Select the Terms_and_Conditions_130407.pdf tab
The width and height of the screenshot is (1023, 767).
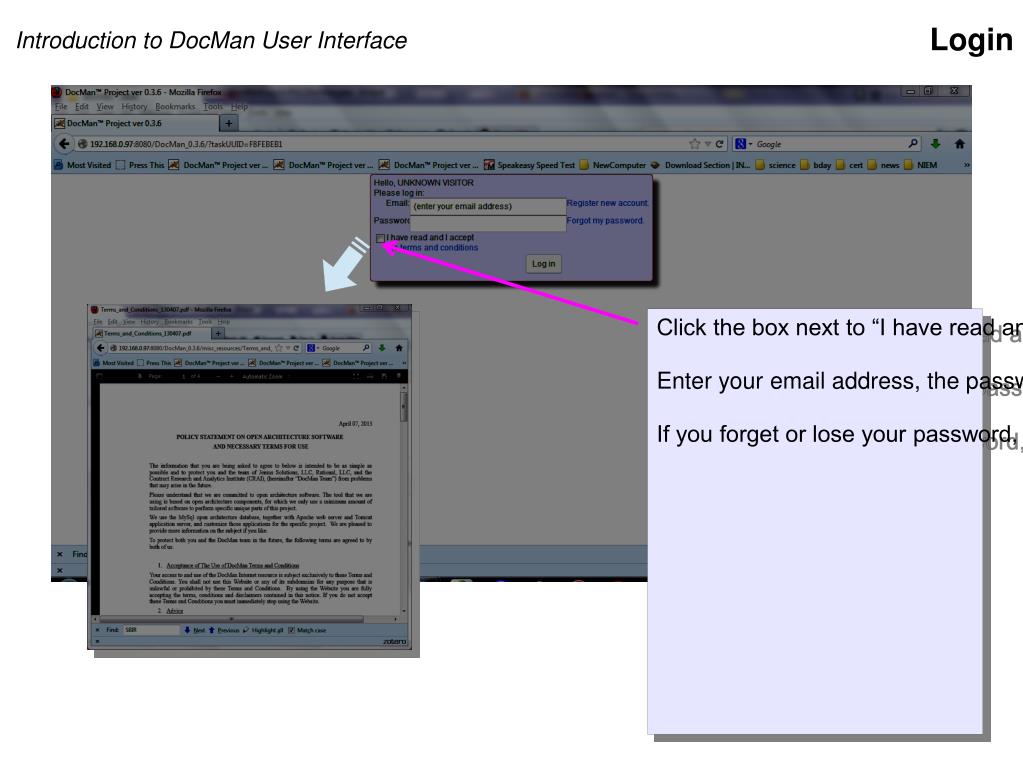click(151, 333)
